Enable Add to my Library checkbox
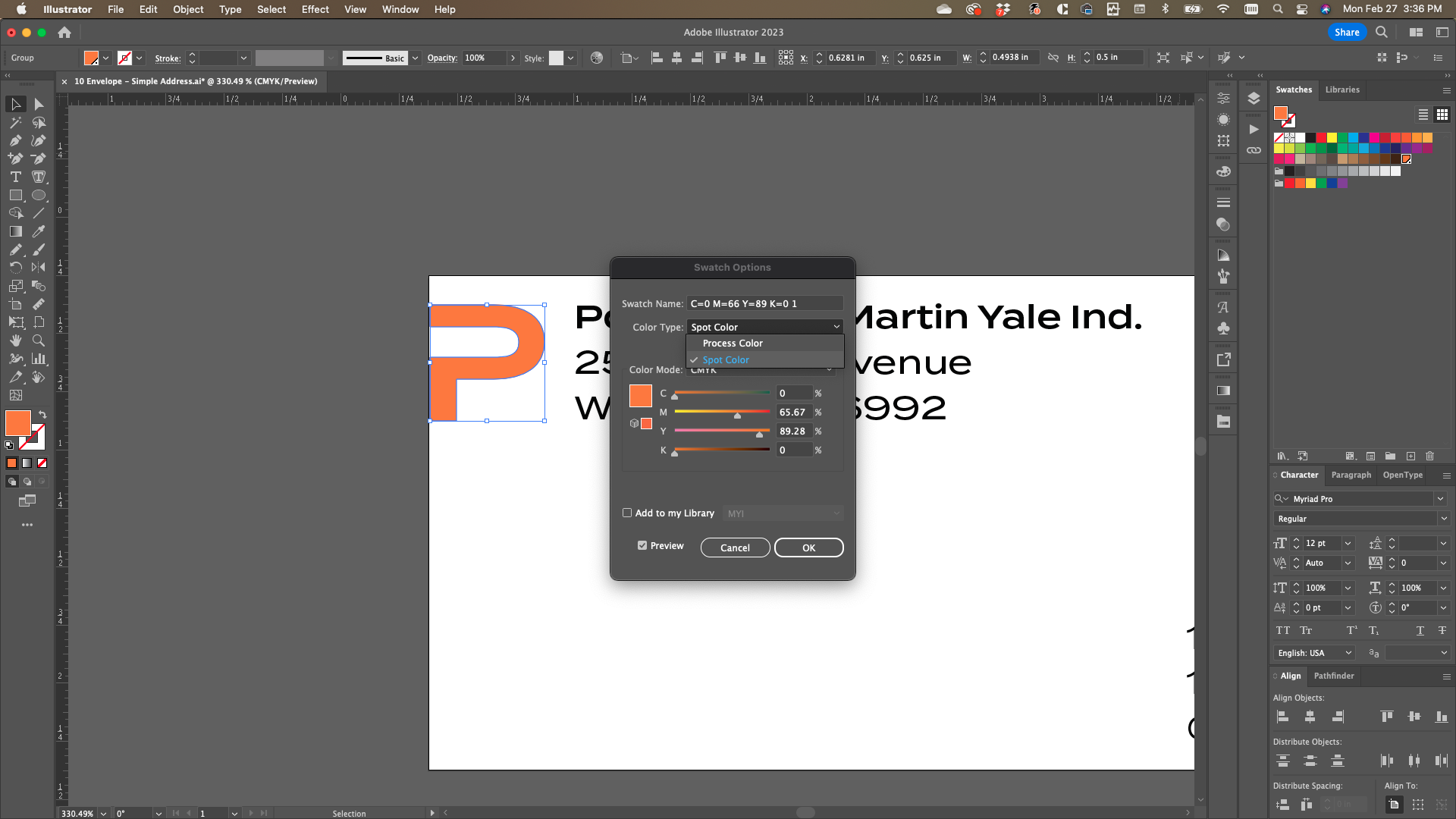Image resolution: width=1456 pixels, height=819 pixels. [627, 513]
